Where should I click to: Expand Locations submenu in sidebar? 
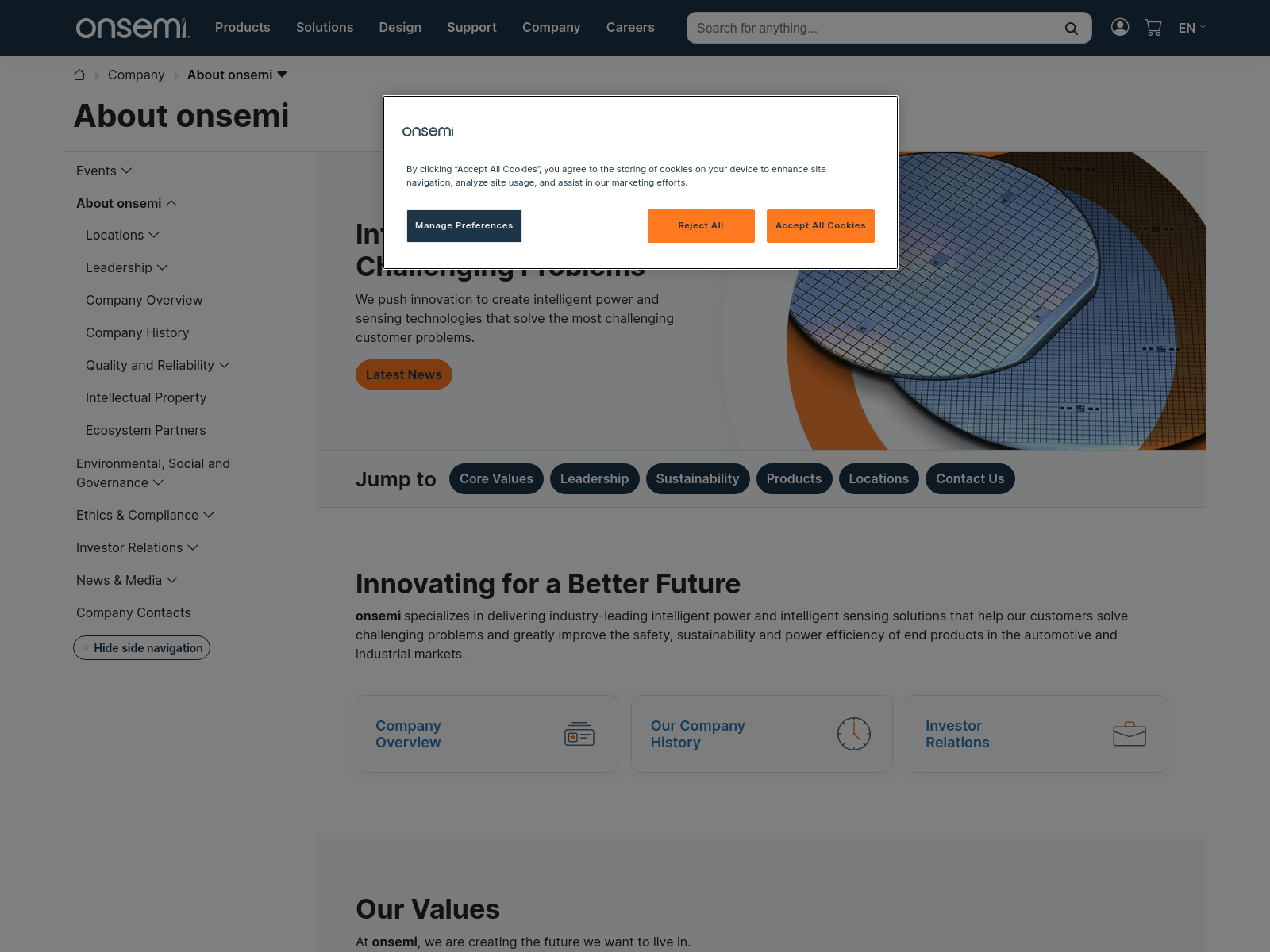click(x=154, y=235)
